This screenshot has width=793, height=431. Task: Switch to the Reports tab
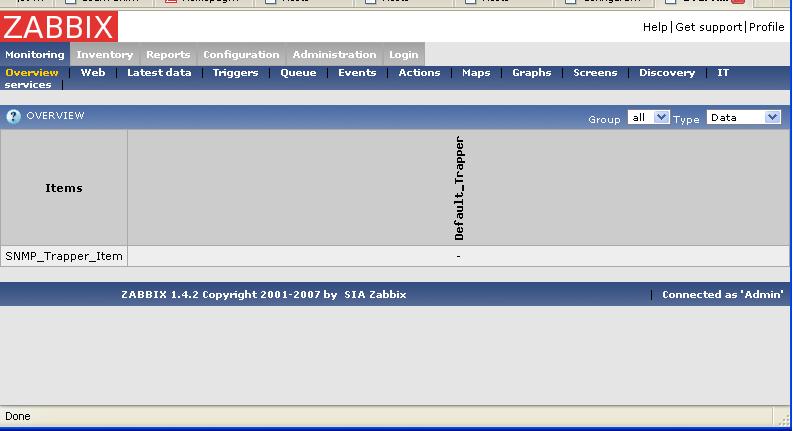(x=168, y=54)
